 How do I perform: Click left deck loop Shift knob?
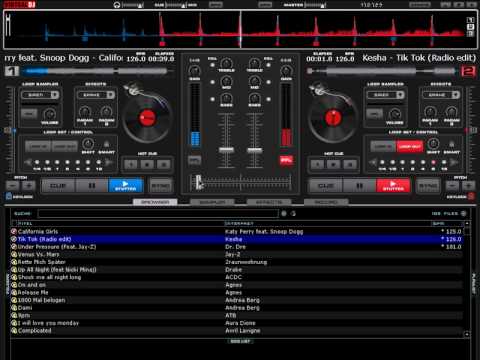click(x=88, y=144)
